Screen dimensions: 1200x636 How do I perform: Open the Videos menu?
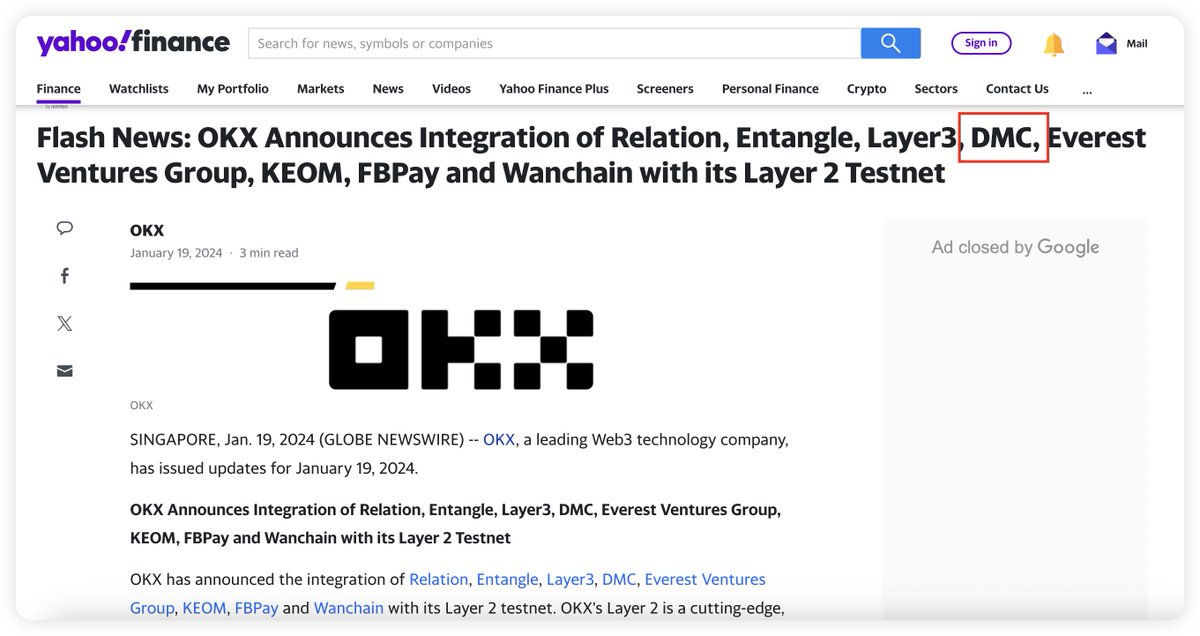point(452,88)
